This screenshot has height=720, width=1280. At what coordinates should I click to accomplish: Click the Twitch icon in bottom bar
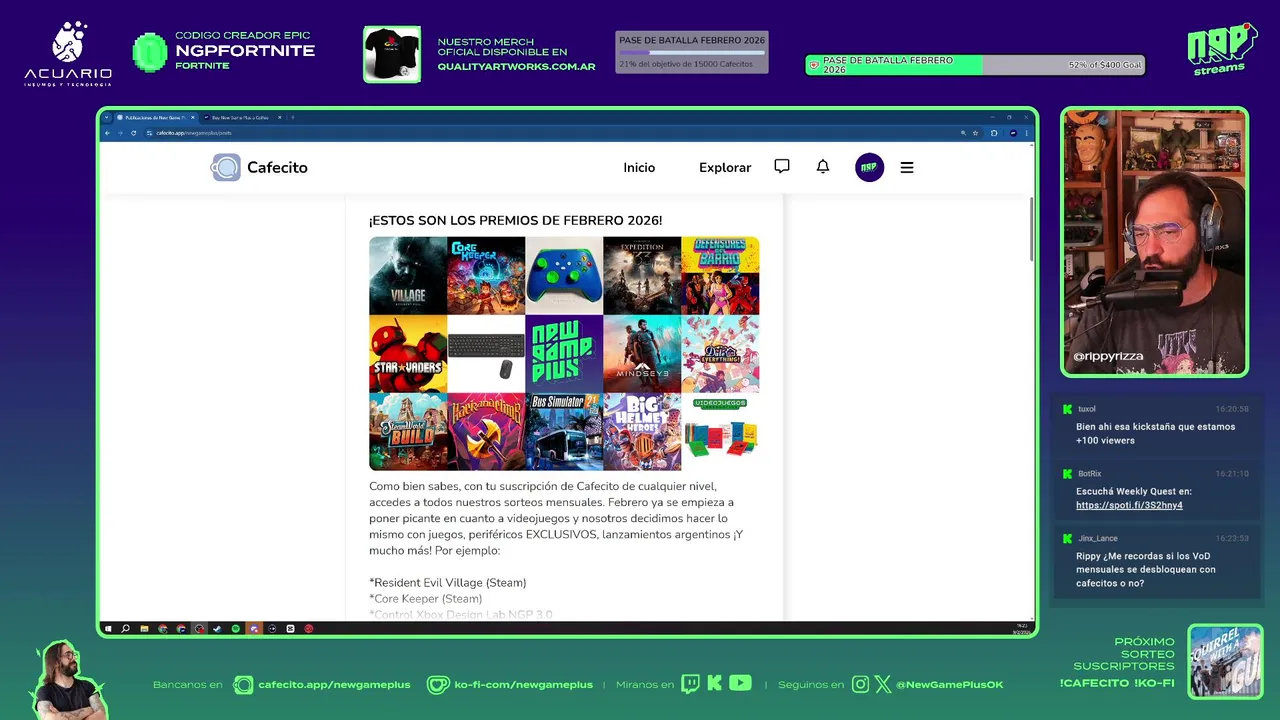click(690, 684)
